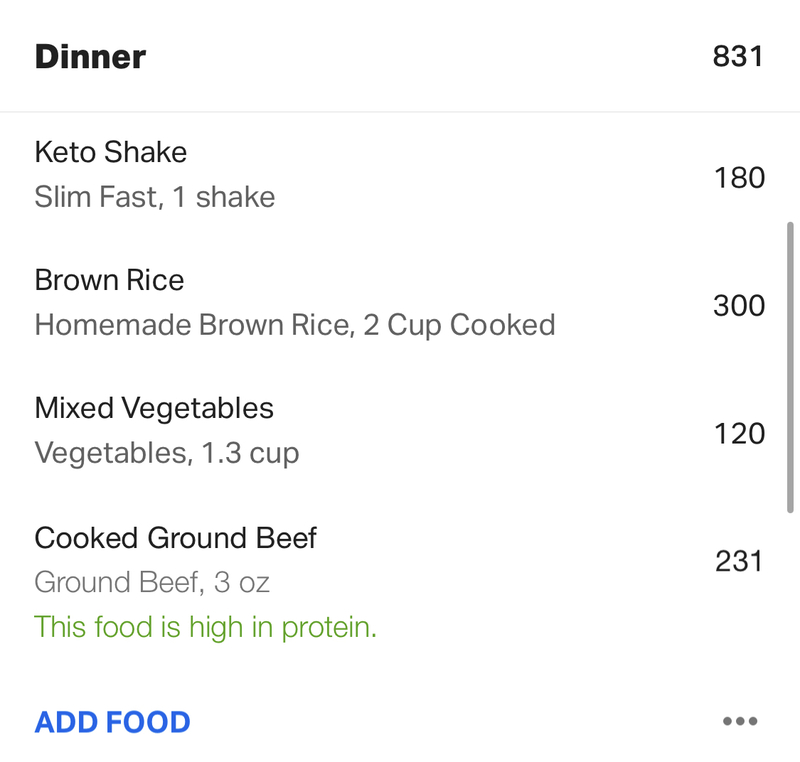Viewport: 800px width, 762px height.
Task: Tap the 120 calories value for Mixed Vegetables
Action: pyautogui.click(x=739, y=434)
